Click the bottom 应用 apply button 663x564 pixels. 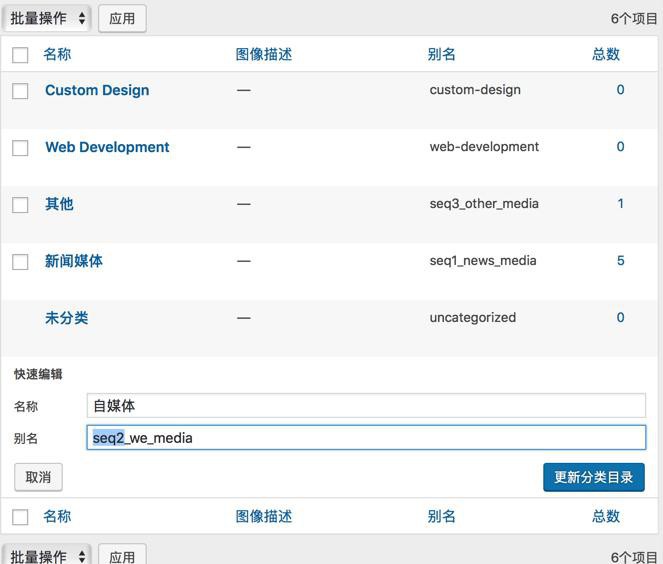(122, 556)
